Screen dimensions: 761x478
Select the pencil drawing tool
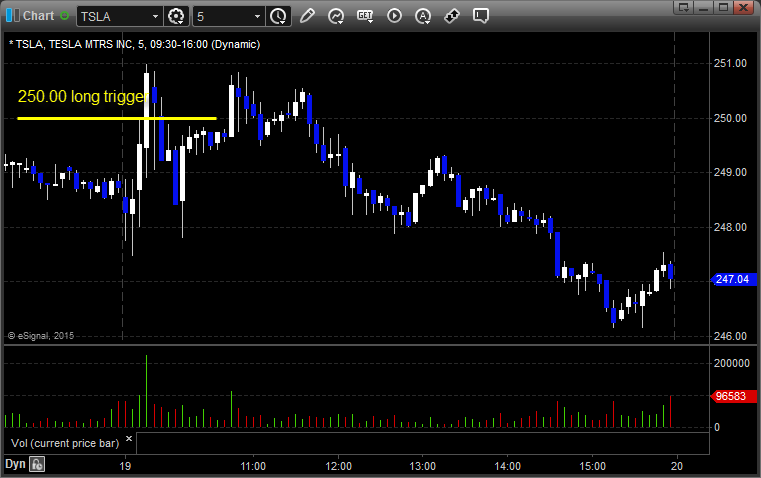click(307, 16)
